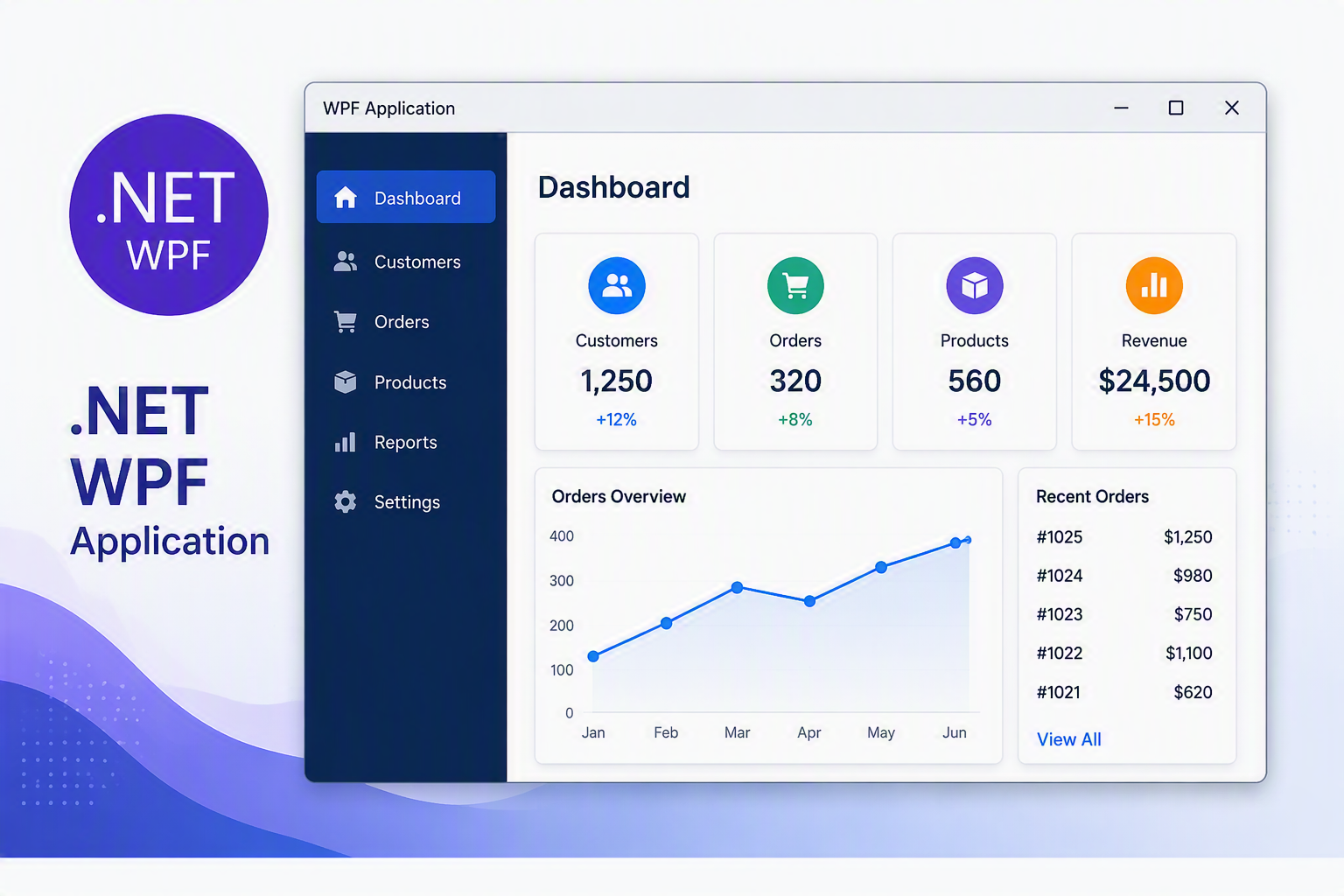Click the green Orders cart circle icon

795,285
